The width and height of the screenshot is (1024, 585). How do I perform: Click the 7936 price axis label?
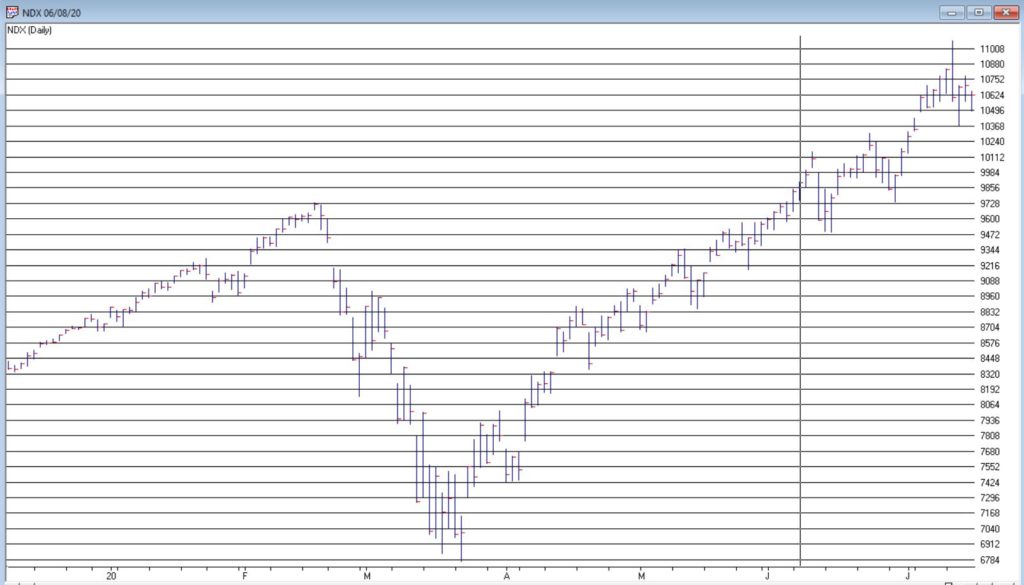coord(992,420)
